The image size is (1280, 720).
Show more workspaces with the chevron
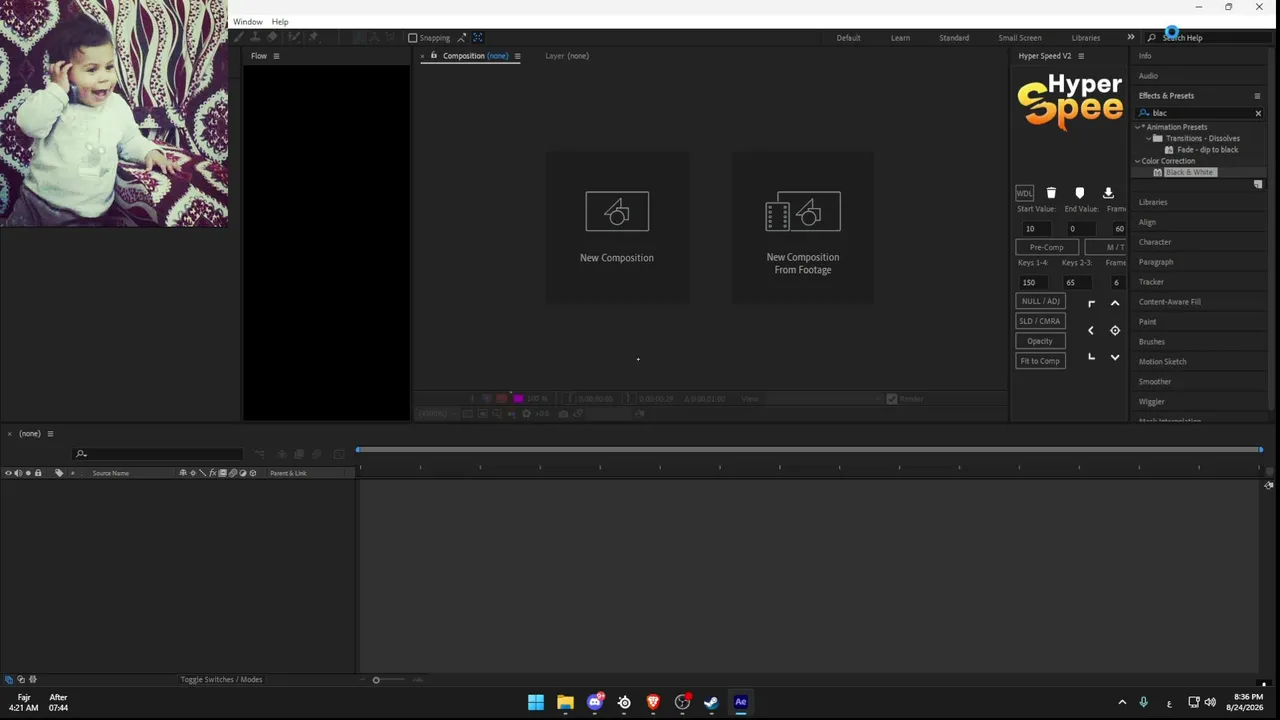pos(1131,38)
